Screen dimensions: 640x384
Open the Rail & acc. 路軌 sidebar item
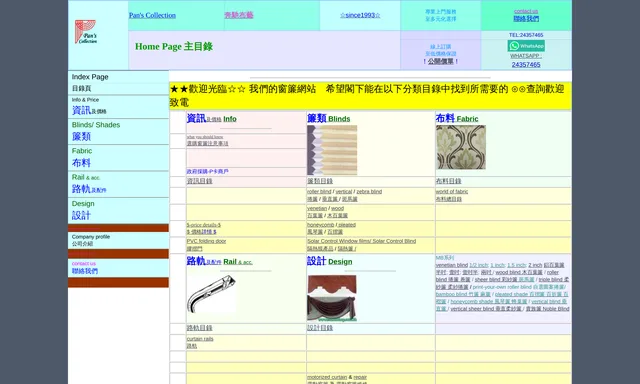point(89,184)
